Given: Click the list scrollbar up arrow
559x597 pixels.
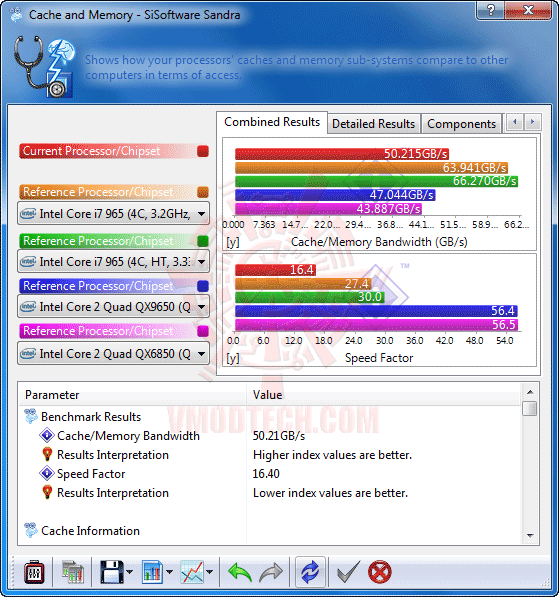Looking at the screenshot, I should pos(530,392).
